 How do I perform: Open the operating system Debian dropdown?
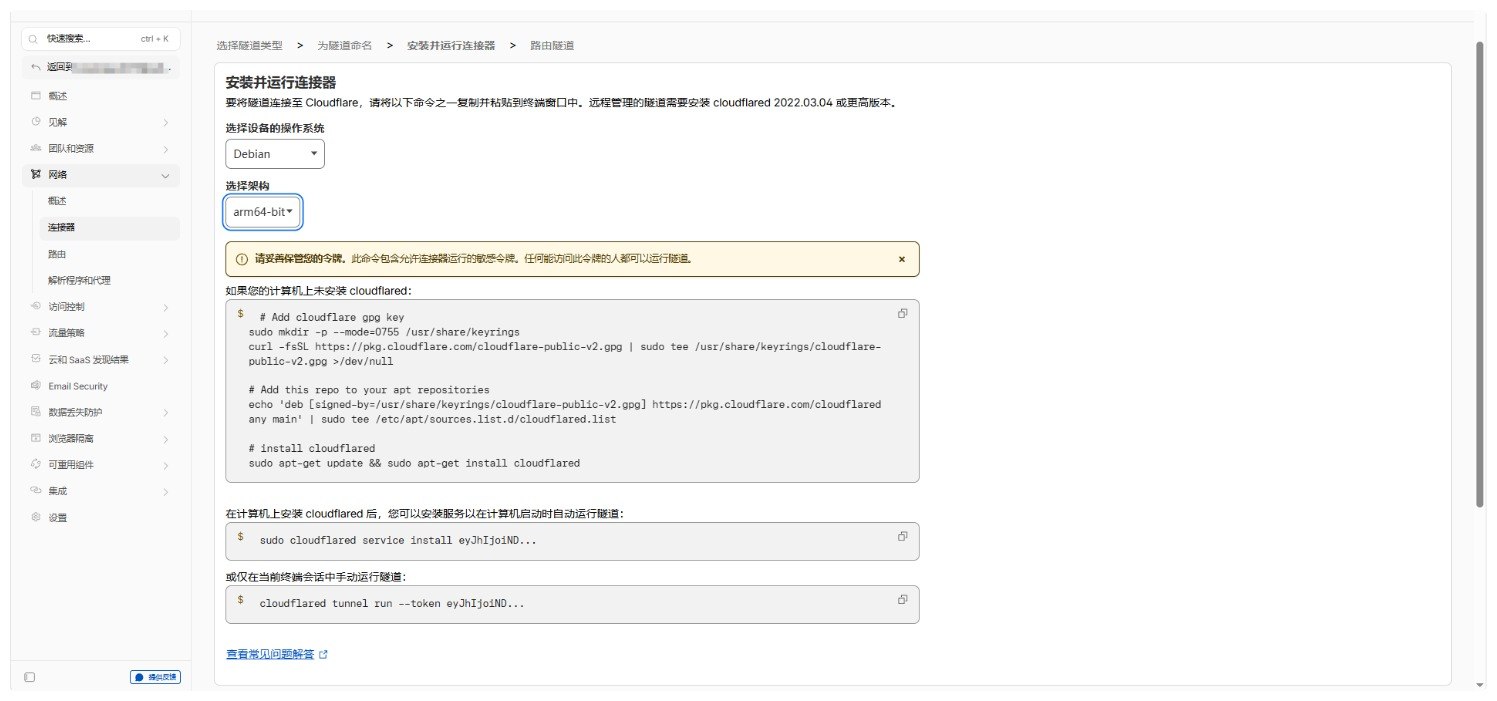click(x=275, y=154)
